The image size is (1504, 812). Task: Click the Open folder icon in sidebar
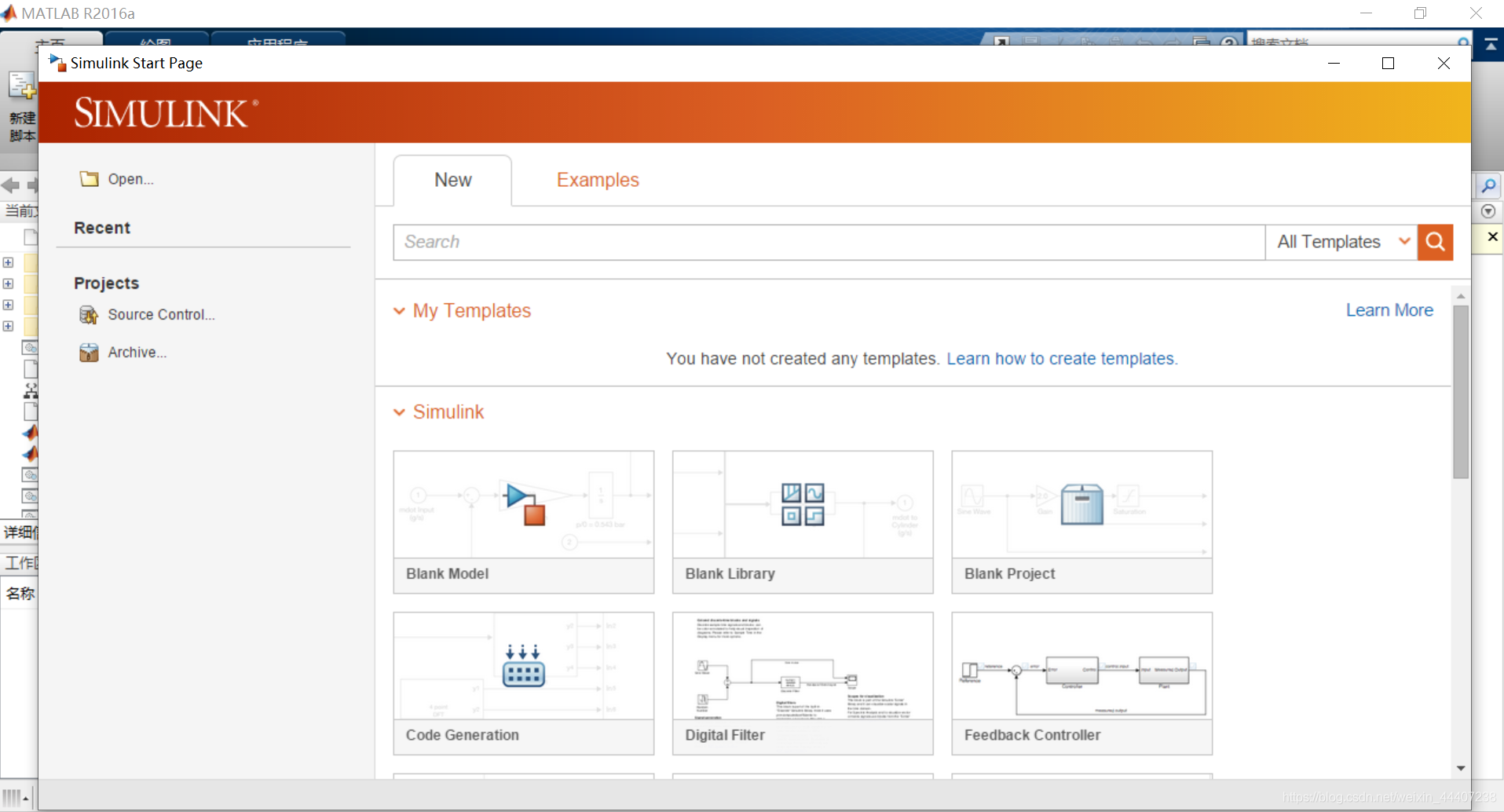point(90,179)
